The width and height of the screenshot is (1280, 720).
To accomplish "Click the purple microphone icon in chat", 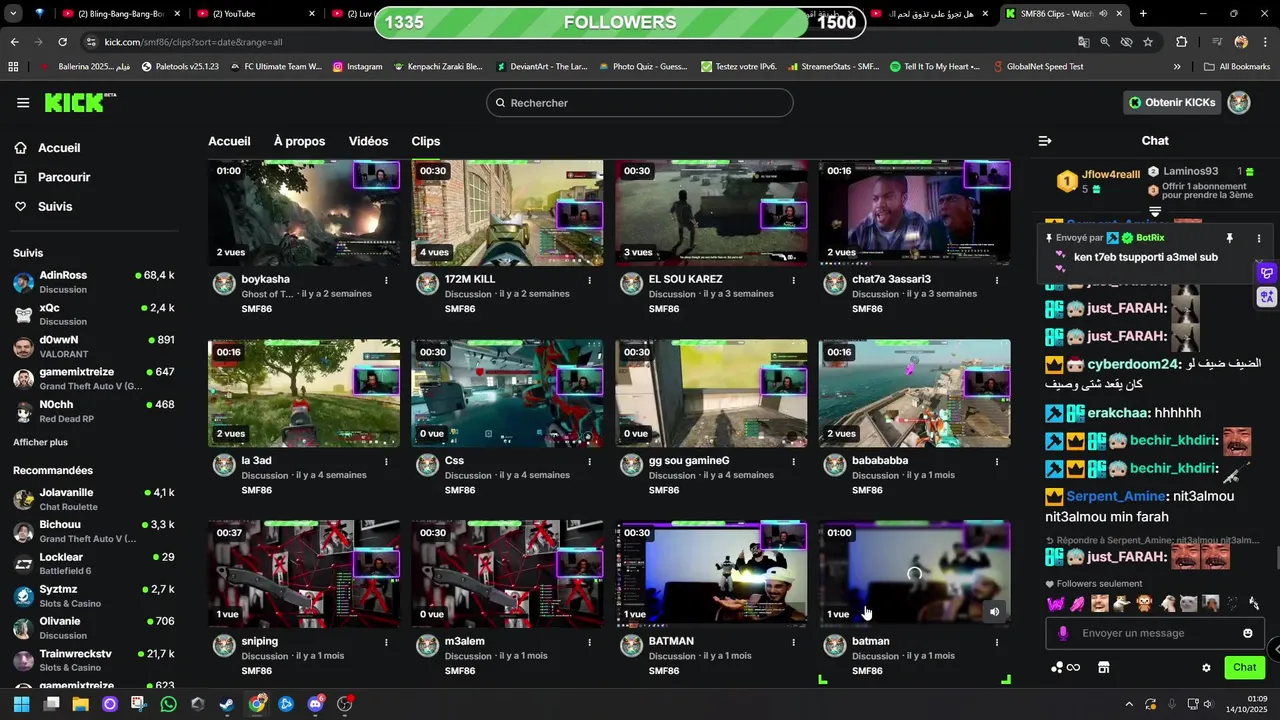I will click(x=1063, y=633).
